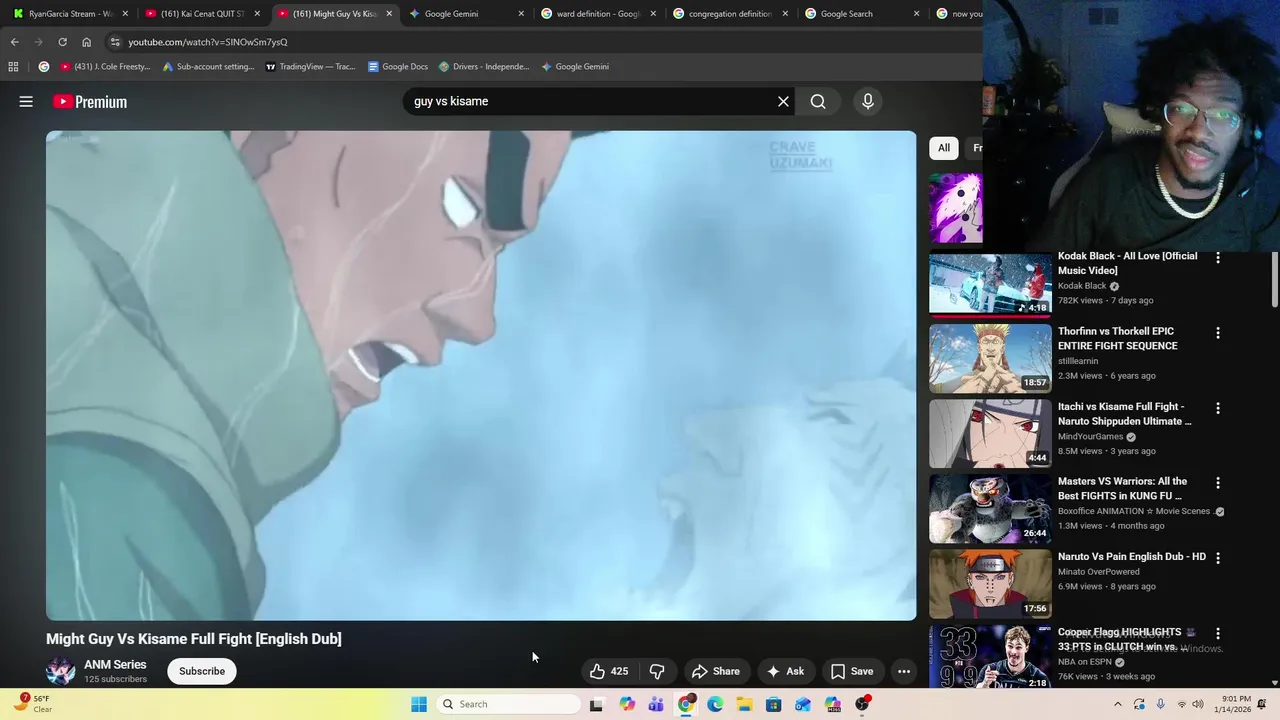Show hidden system tray icons chevron
Image resolution: width=1280 pixels, height=720 pixels.
pyautogui.click(x=1118, y=704)
